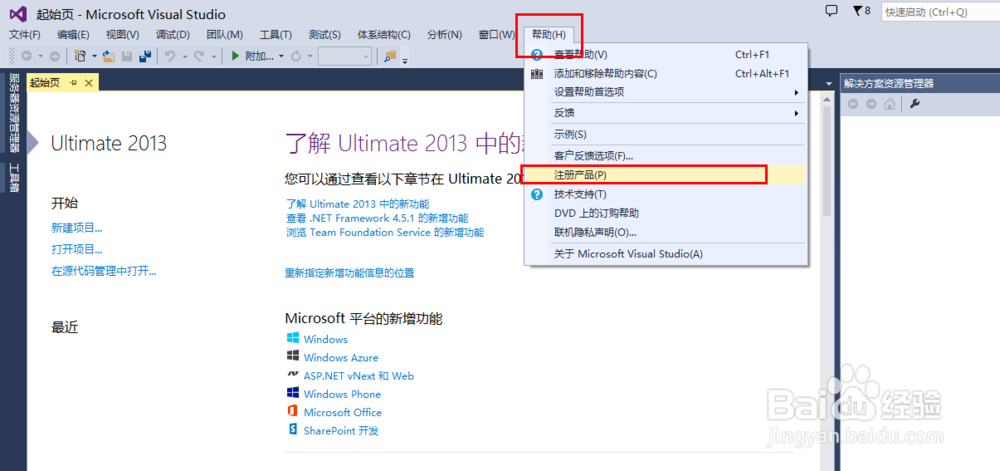Open the document tab list dropdown arrow
Screen dimensions: 1000x471
[828, 83]
